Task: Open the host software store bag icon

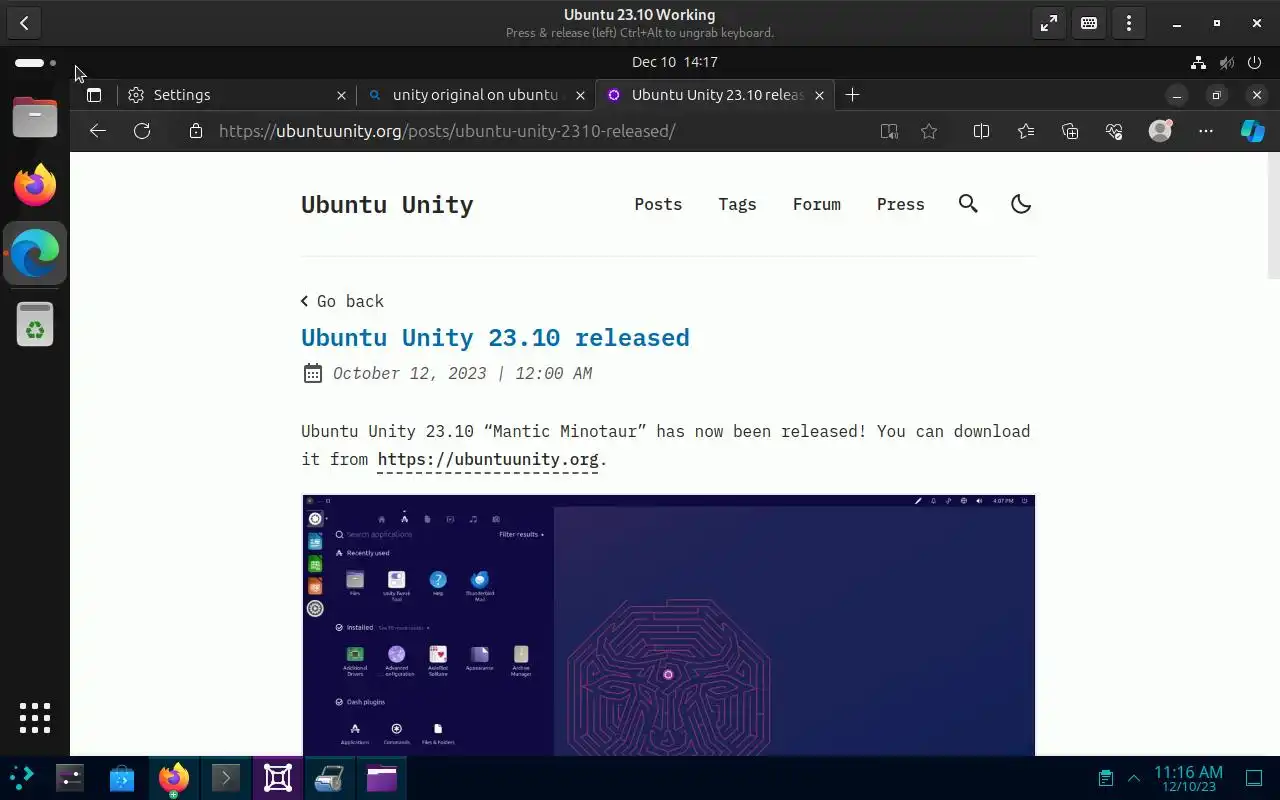Action: point(122,778)
